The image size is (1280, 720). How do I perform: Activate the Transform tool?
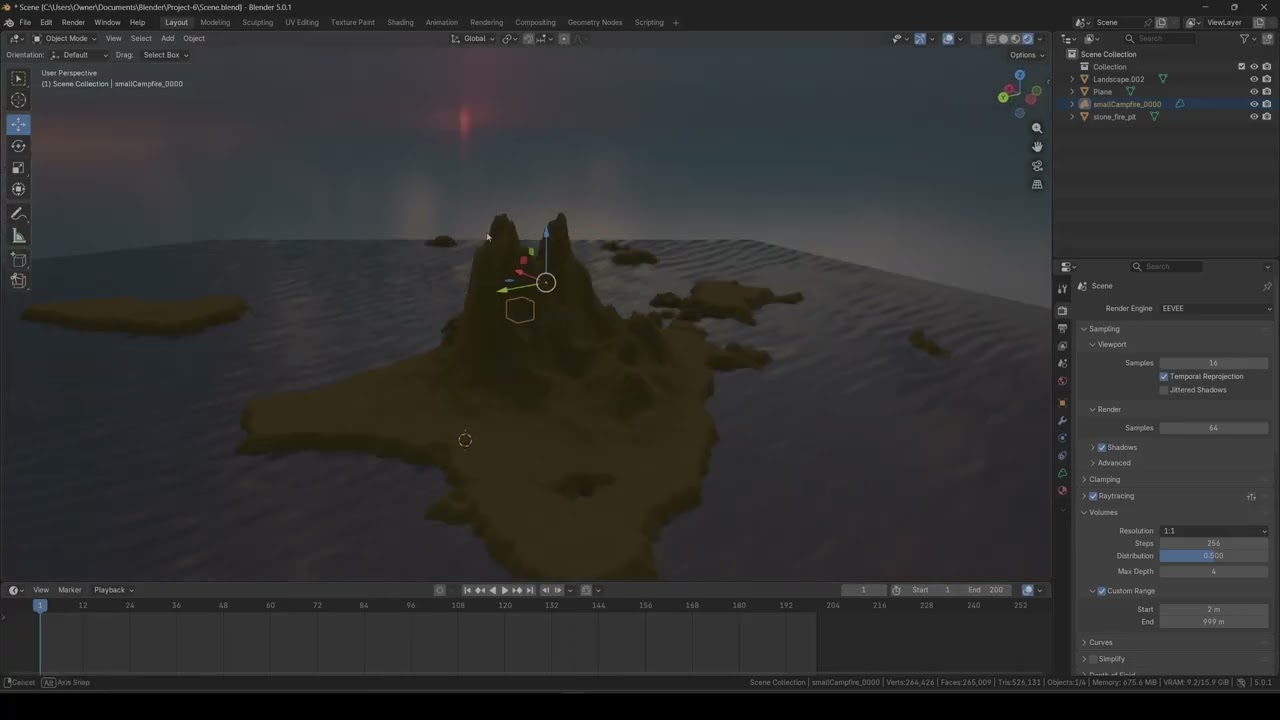[x=18, y=189]
